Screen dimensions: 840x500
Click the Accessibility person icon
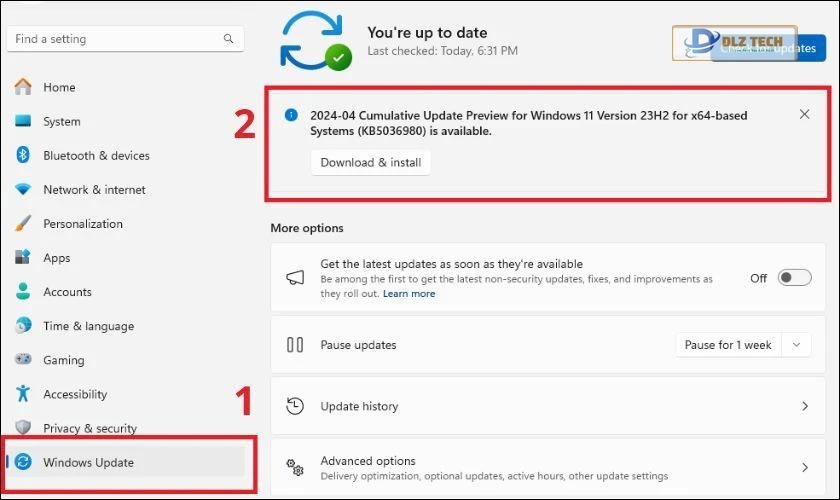(23, 394)
